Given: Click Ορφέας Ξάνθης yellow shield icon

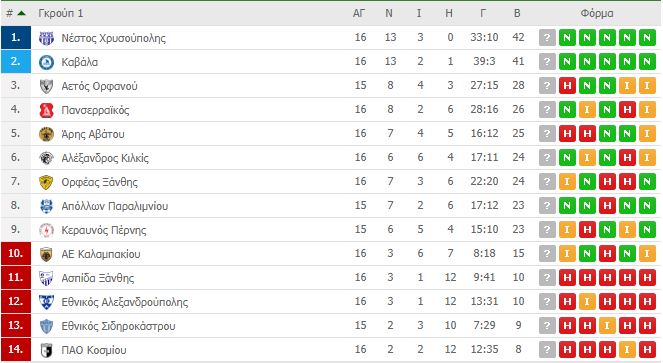Looking at the screenshot, I should click(46, 182).
